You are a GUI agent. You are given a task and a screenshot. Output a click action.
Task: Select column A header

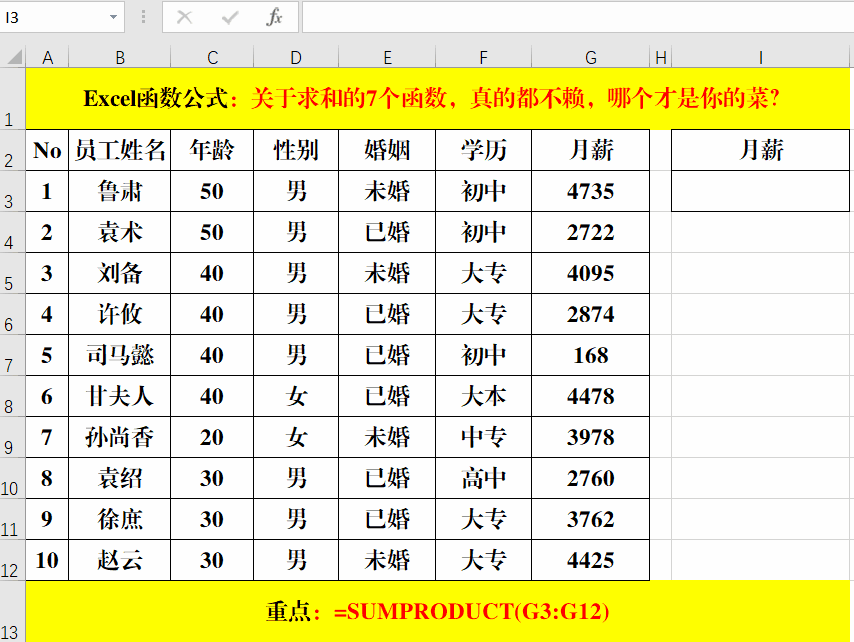tap(46, 57)
